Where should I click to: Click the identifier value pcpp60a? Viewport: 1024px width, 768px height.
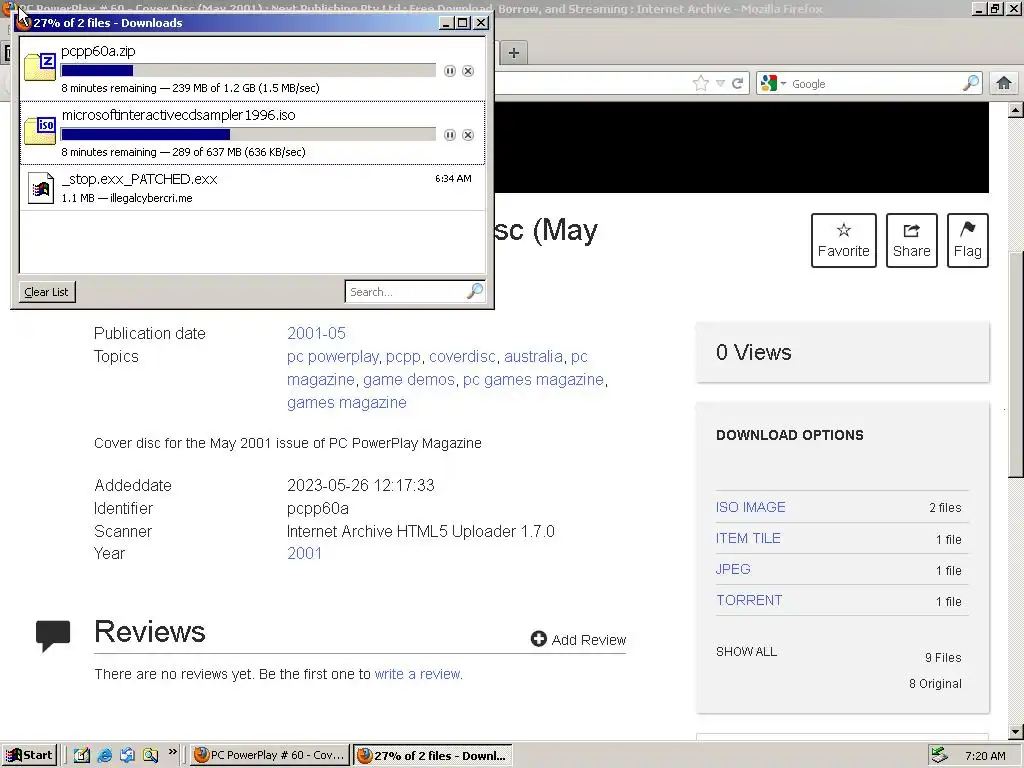(x=318, y=508)
